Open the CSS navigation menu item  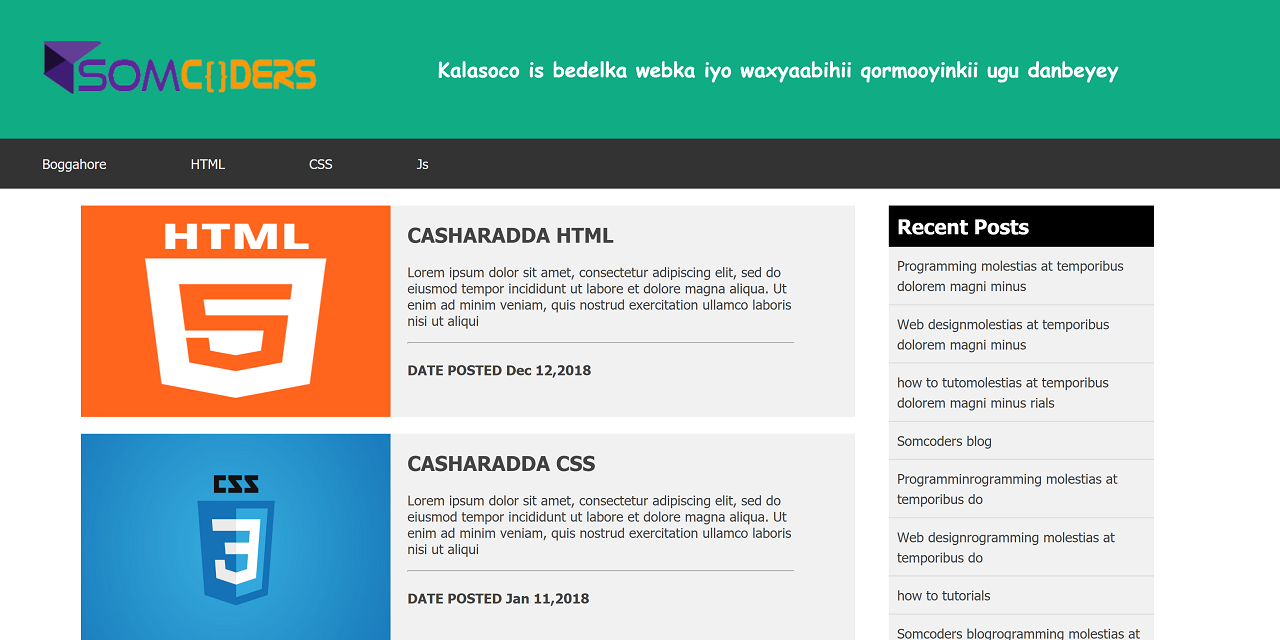pos(320,163)
